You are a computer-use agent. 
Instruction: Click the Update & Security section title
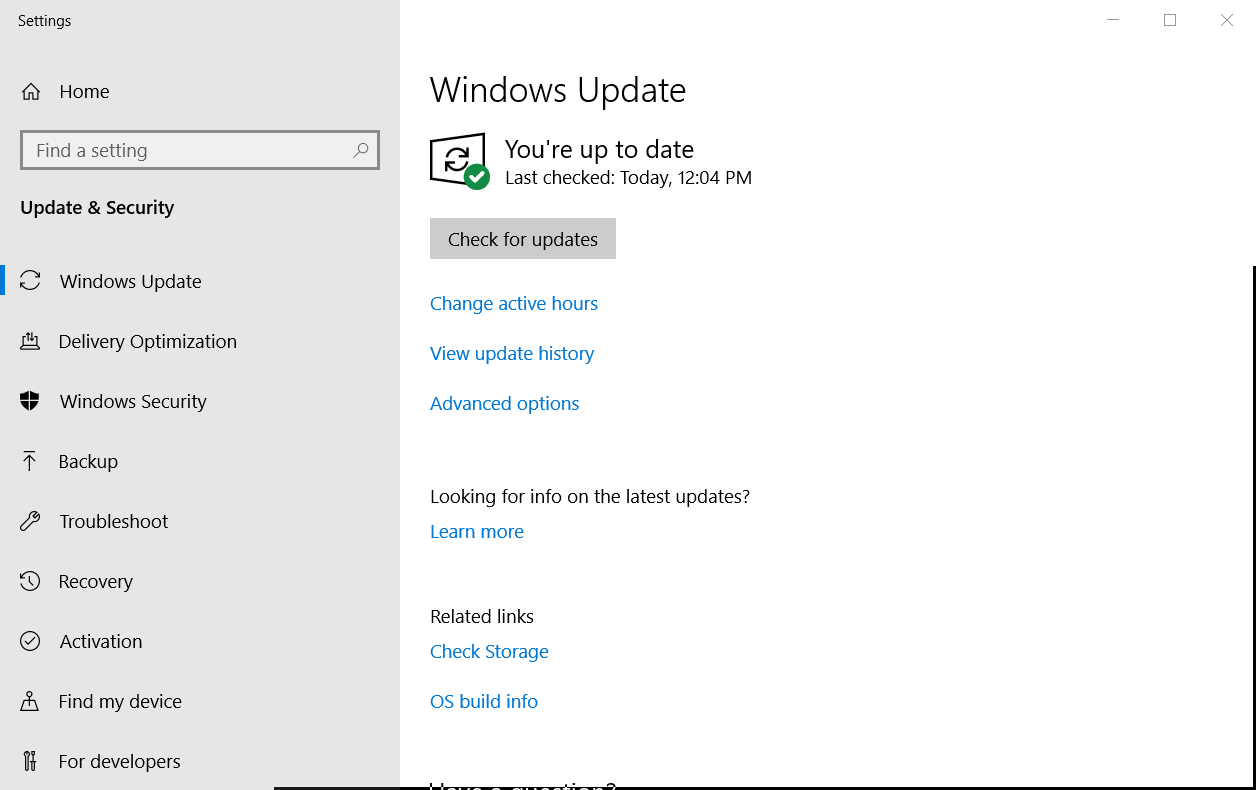coord(97,207)
